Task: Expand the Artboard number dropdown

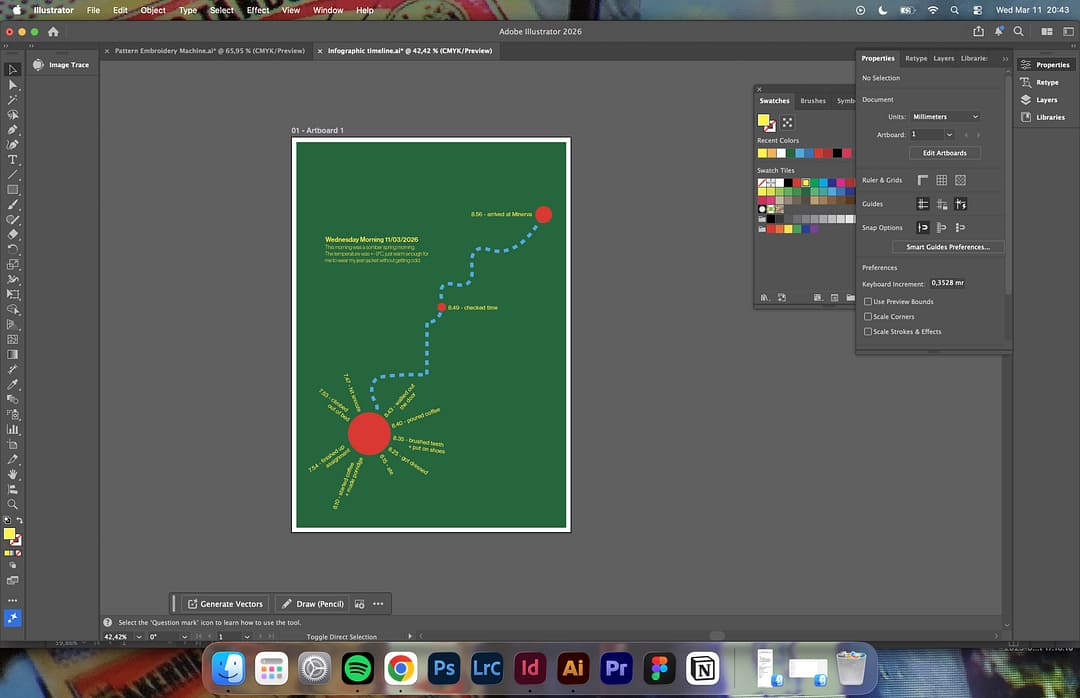Action: click(949, 134)
